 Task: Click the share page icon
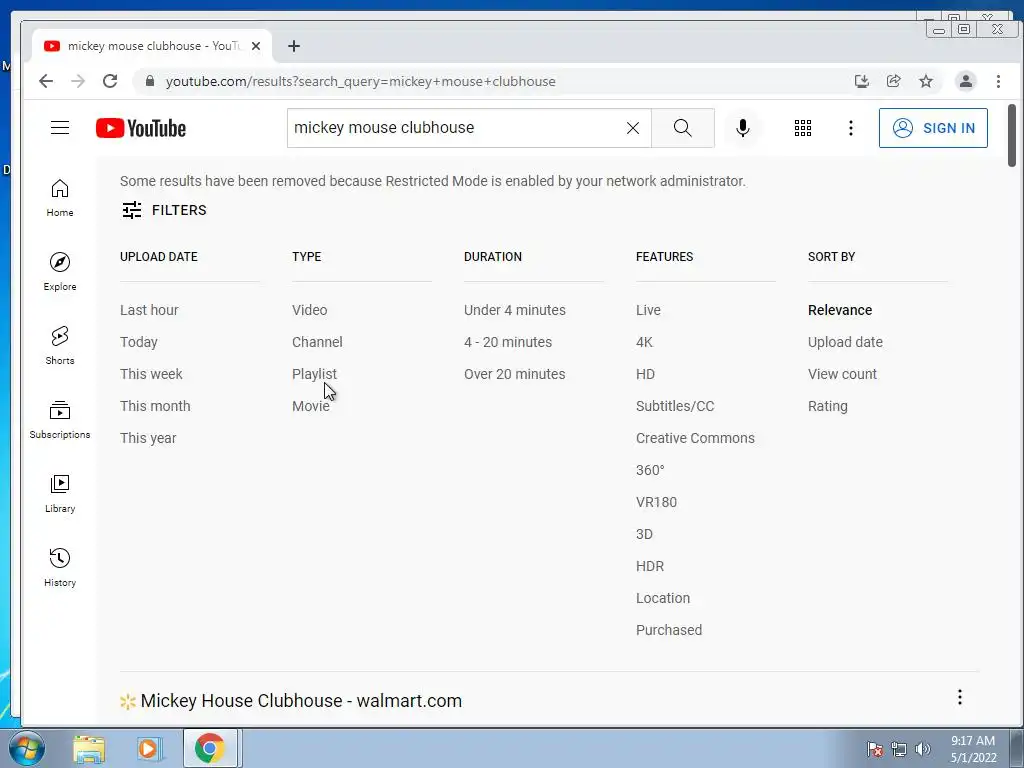pos(893,81)
